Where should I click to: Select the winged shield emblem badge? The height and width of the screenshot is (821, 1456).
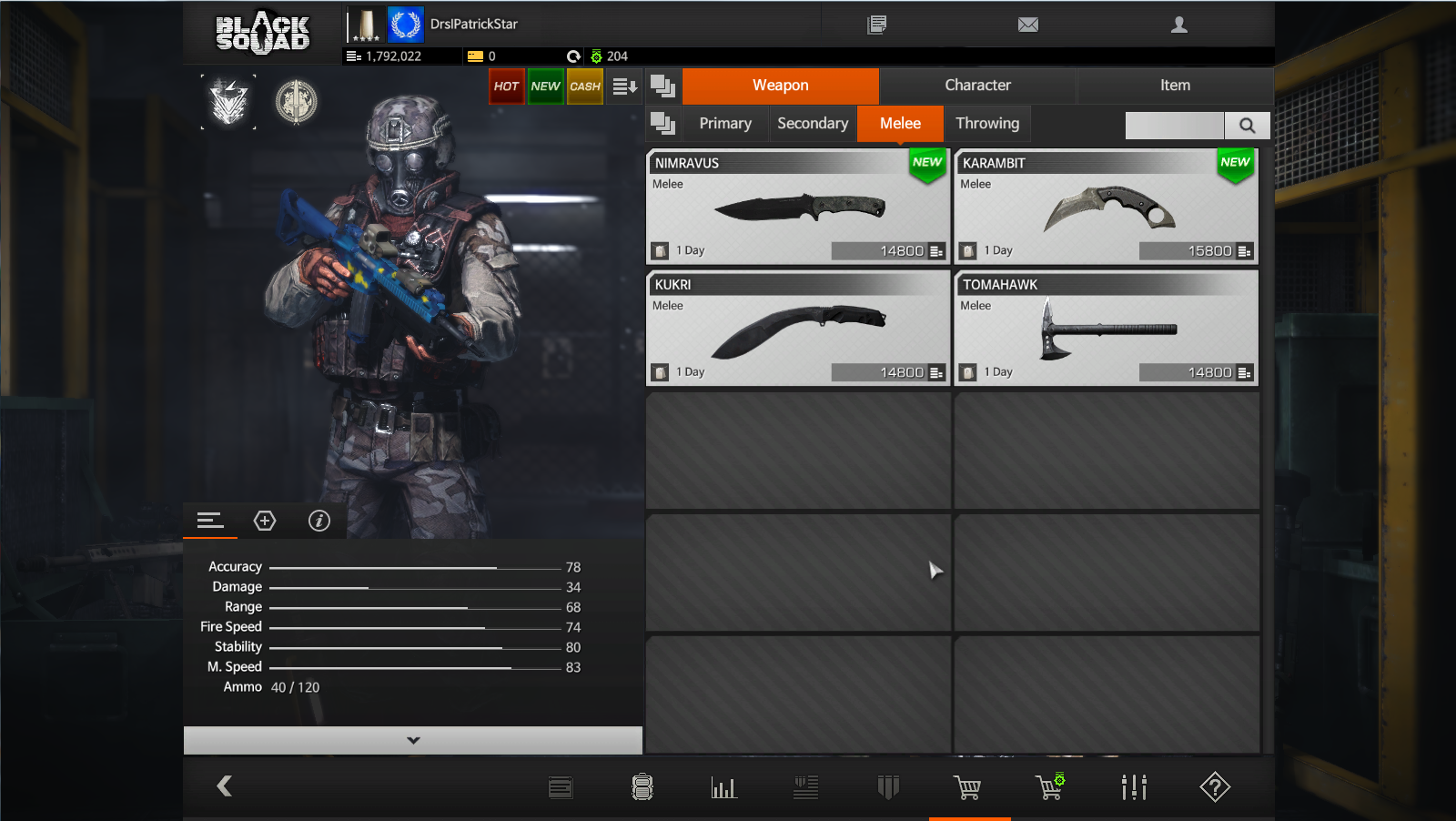228,102
